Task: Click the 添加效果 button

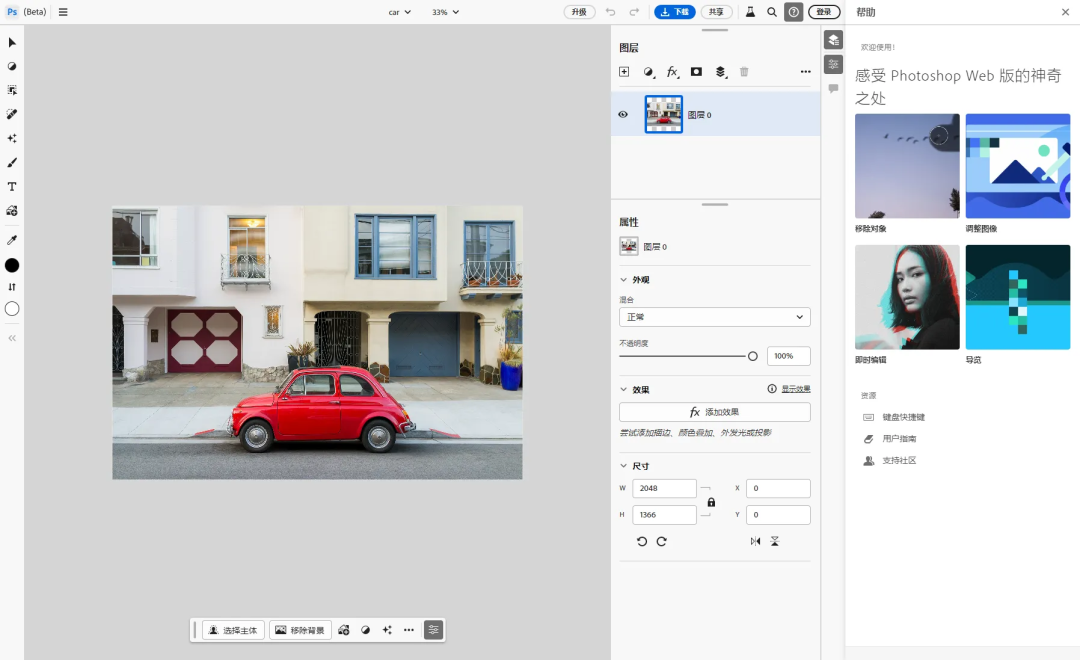Action: click(x=714, y=412)
